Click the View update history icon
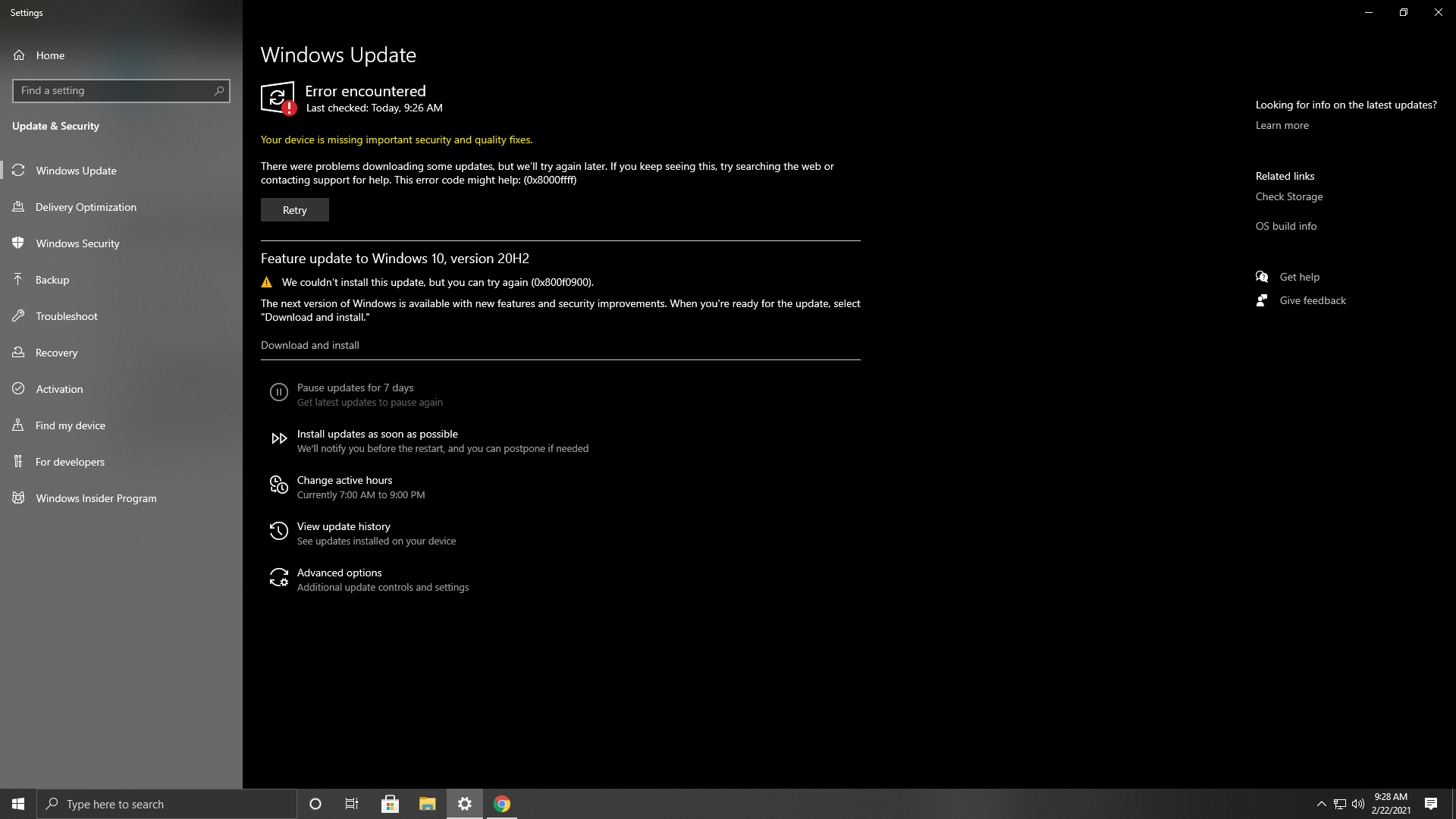 point(279,531)
